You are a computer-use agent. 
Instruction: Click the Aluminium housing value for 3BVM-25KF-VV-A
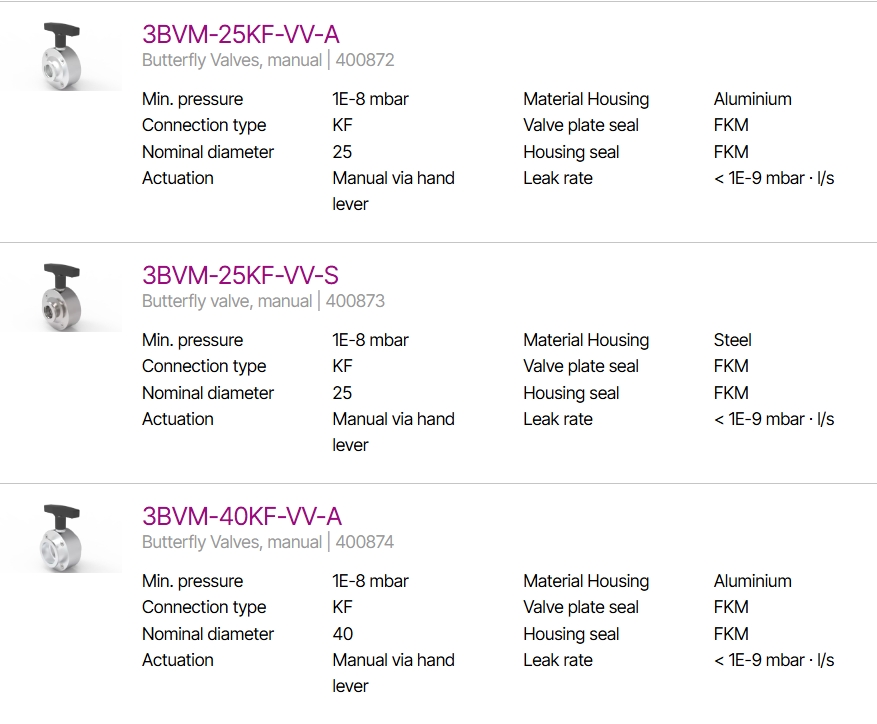[x=752, y=99]
